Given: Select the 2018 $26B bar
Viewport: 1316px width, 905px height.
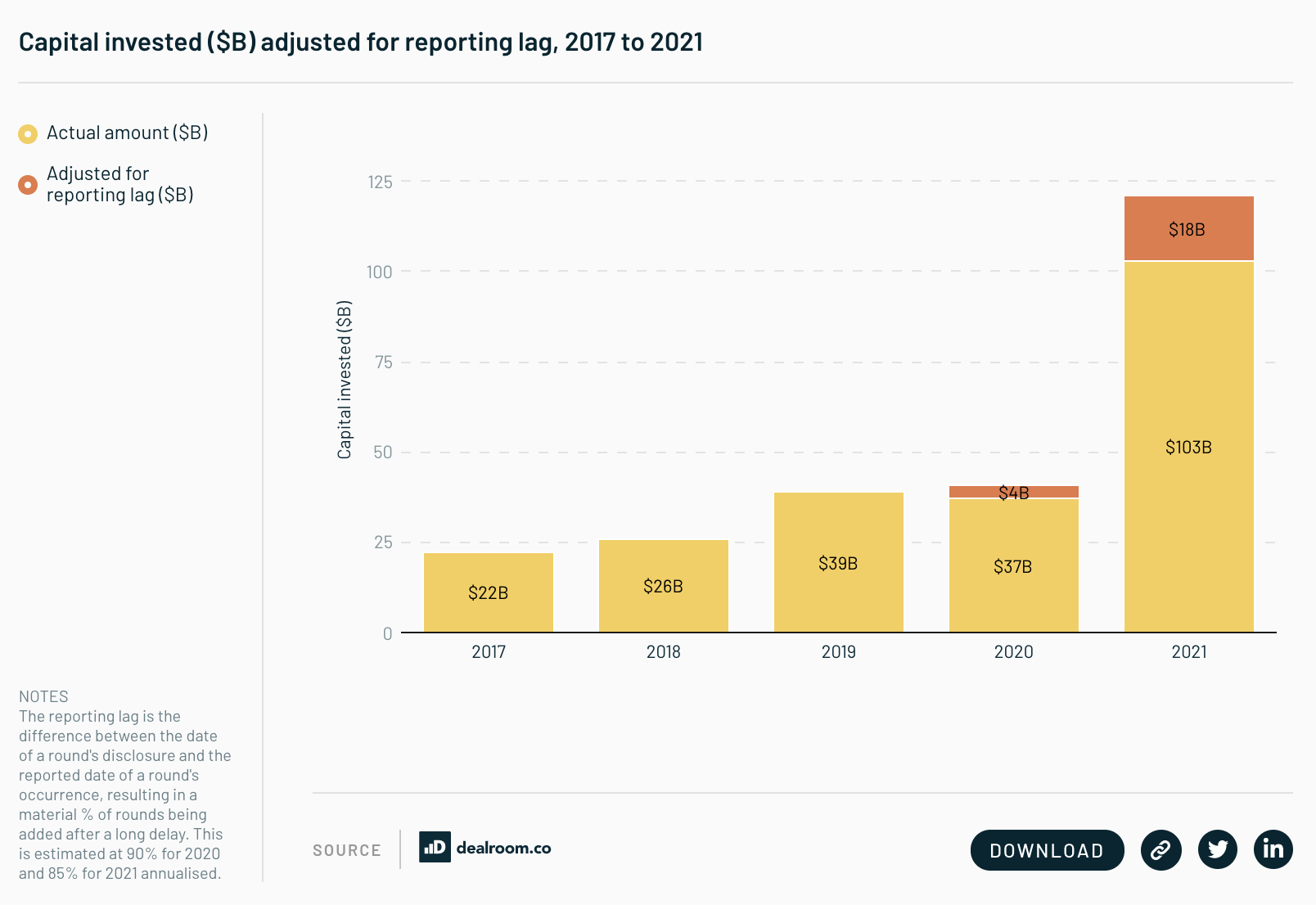Looking at the screenshot, I should coord(664,586).
